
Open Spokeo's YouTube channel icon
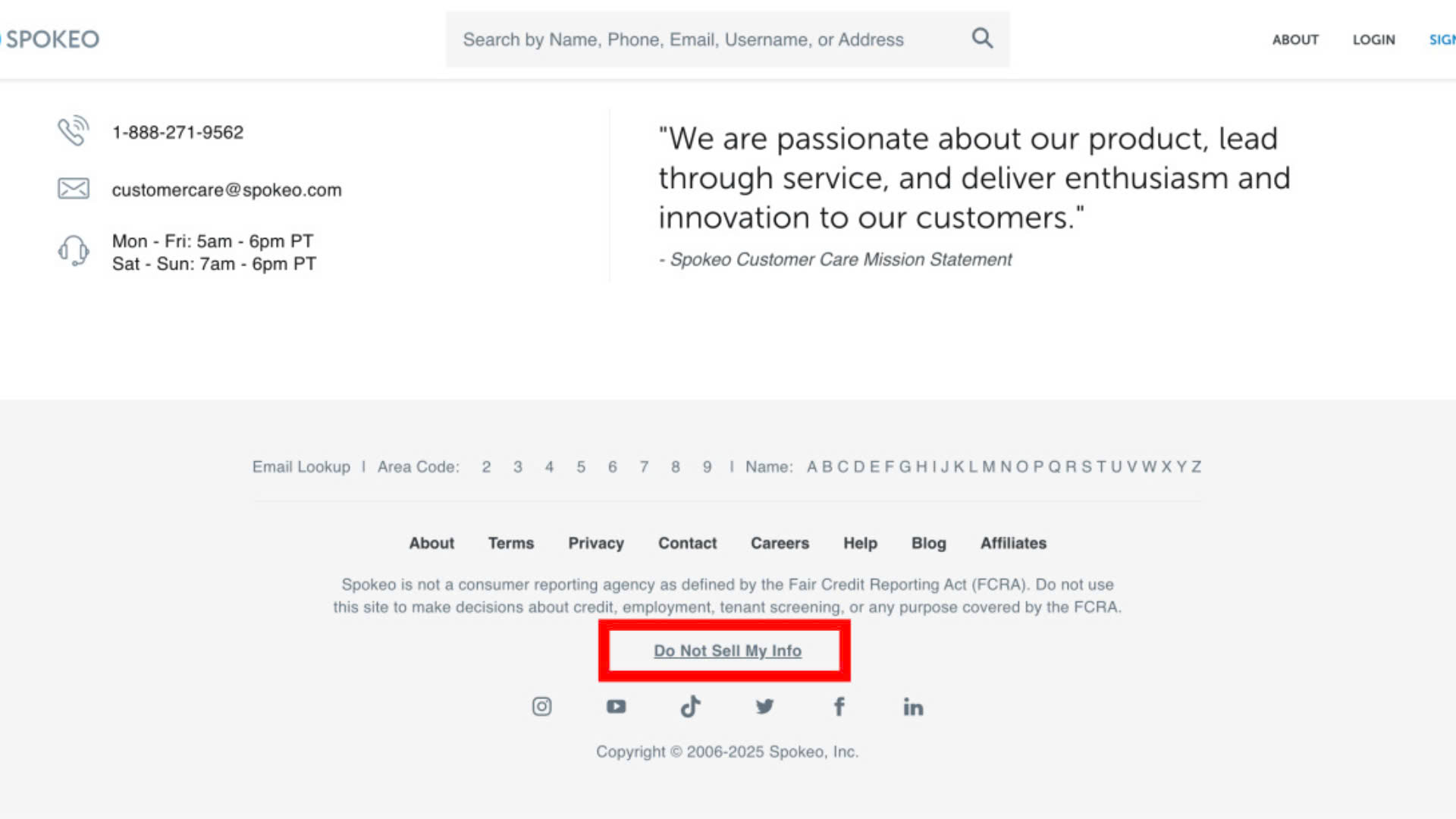coord(616,707)
